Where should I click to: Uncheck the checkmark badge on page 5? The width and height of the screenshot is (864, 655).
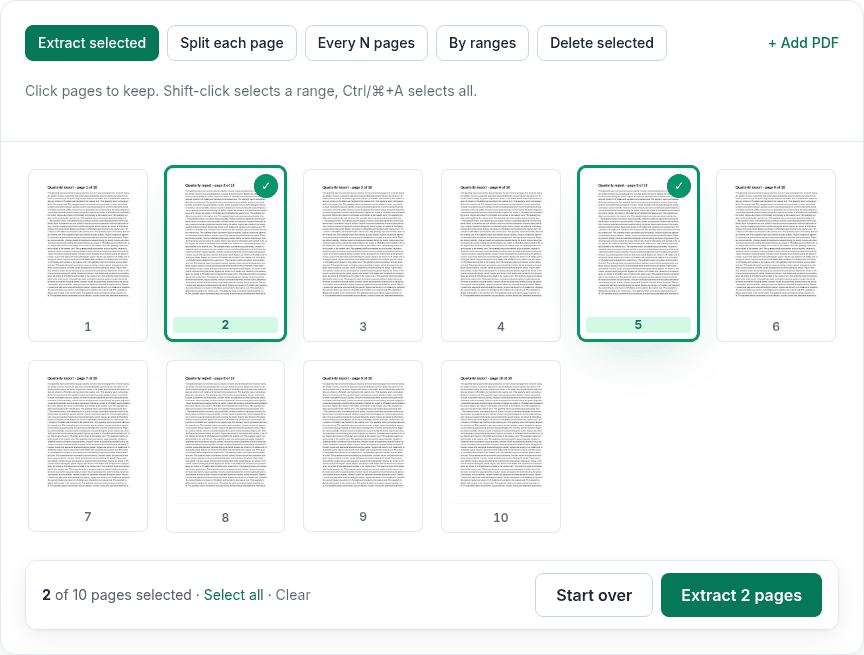click(x=679, y=186)
